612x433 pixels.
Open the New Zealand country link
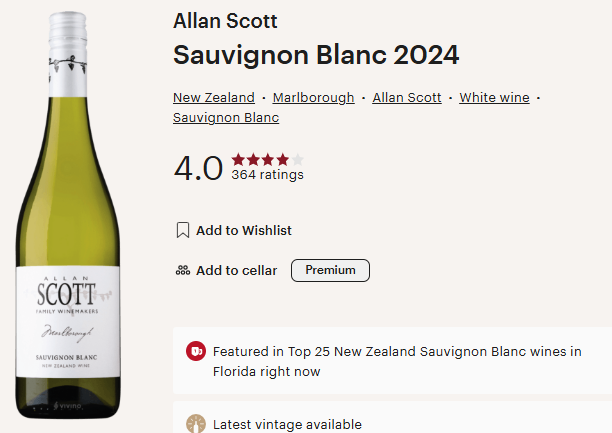click(x=214, y=98)
